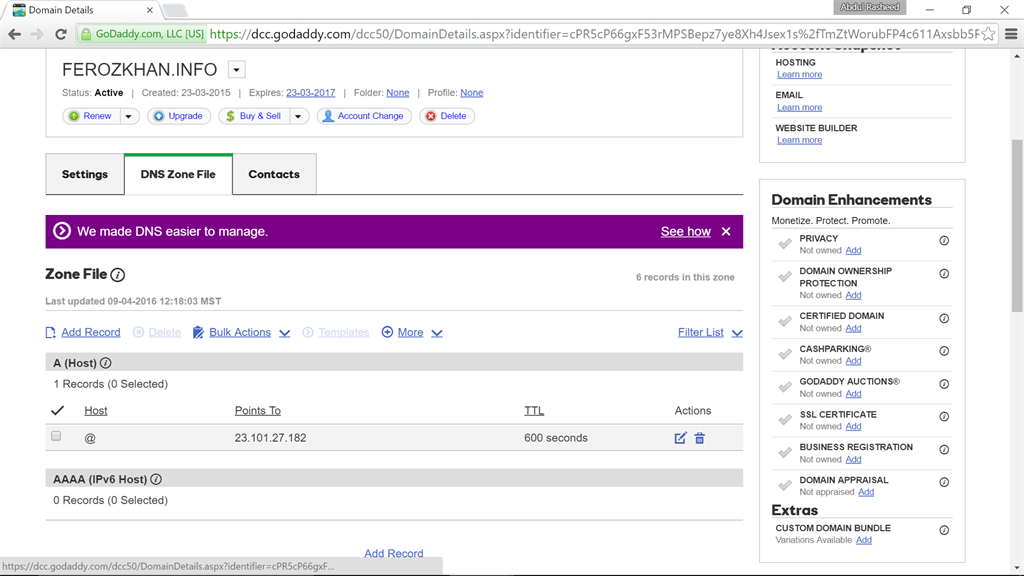1024x576 pixels.
Task: Click the page vertical scrollbar thumb
Action: (1017, 224)
